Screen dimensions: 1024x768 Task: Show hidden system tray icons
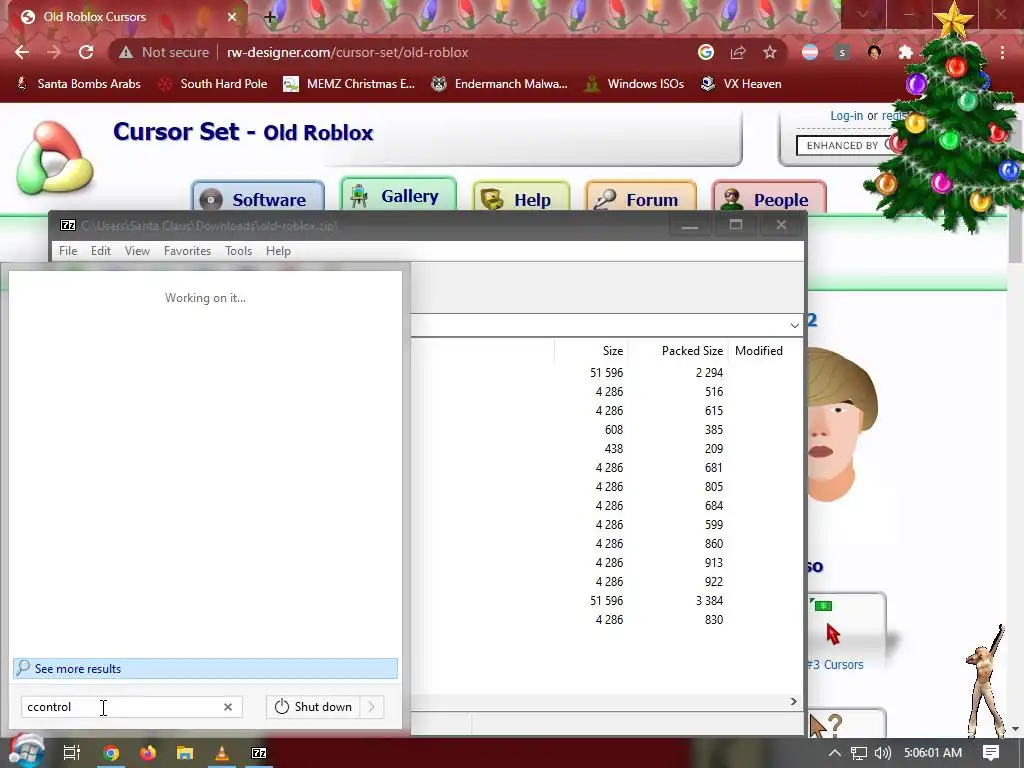(835, 753)
